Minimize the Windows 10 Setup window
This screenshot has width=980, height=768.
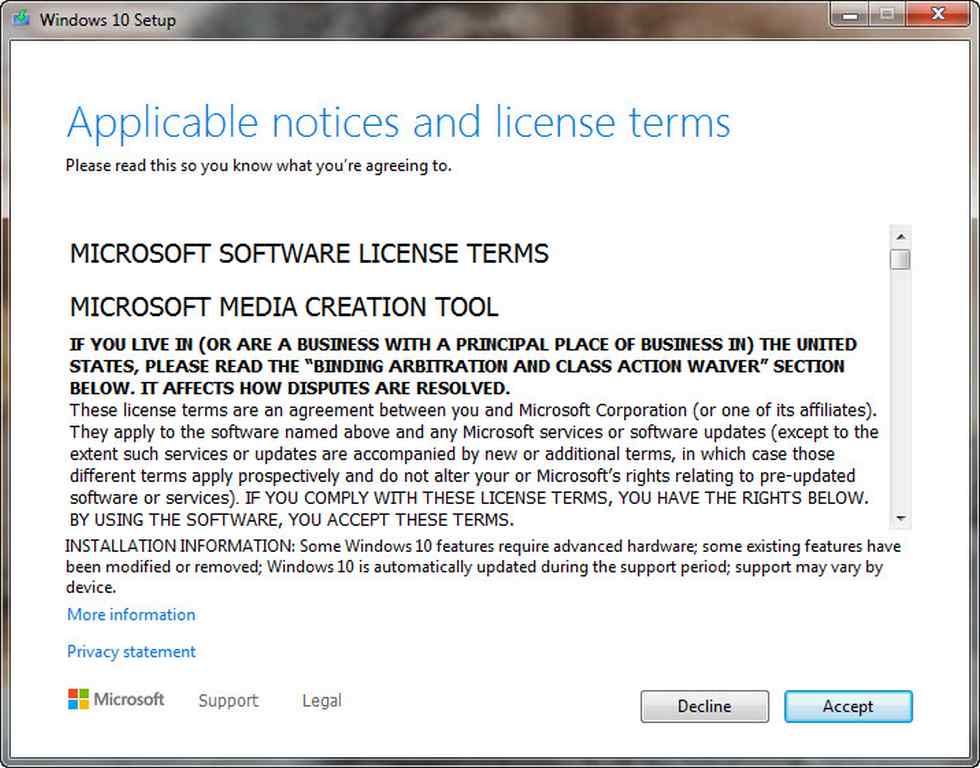click(849, 14)
